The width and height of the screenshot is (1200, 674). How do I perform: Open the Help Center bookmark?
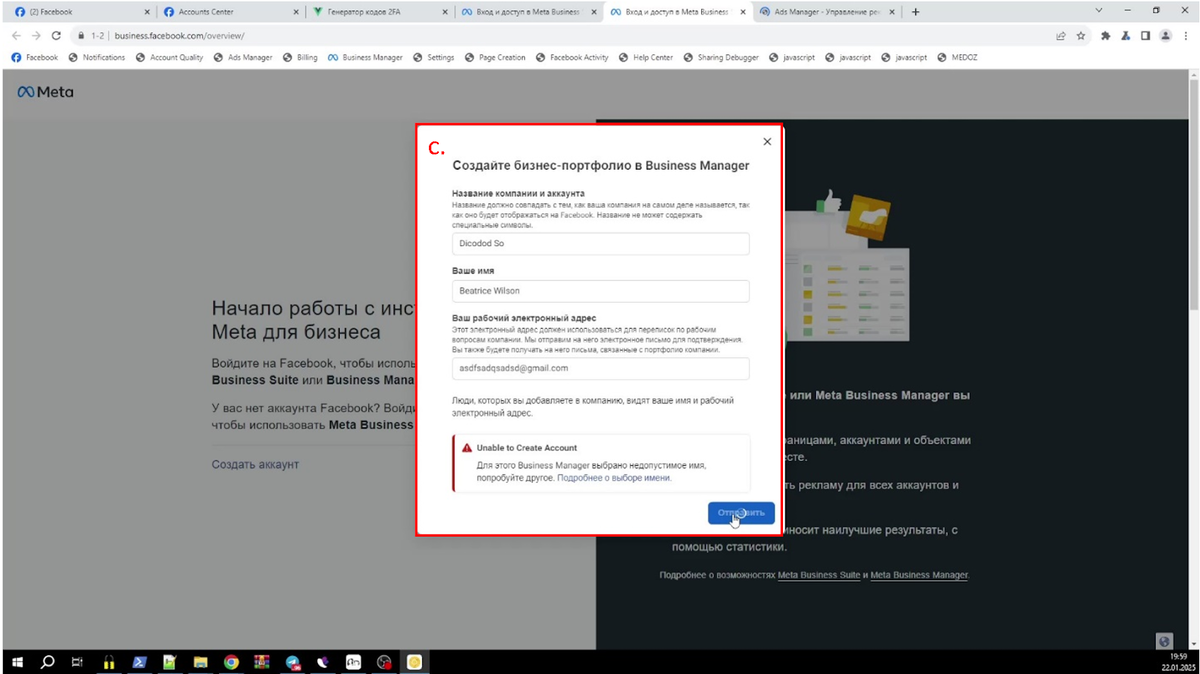click(x=646, y=57)
